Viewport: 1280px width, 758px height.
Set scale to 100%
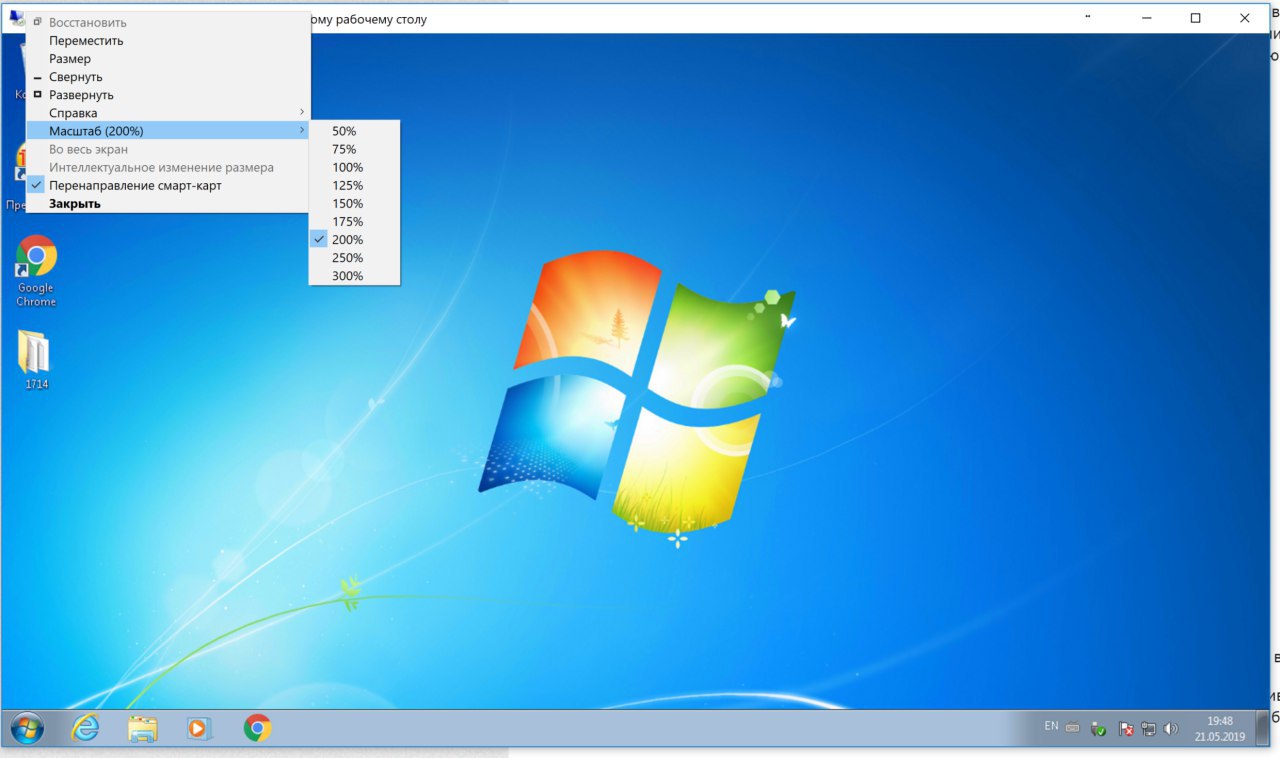pyautogui.click(x=354, y=167)
